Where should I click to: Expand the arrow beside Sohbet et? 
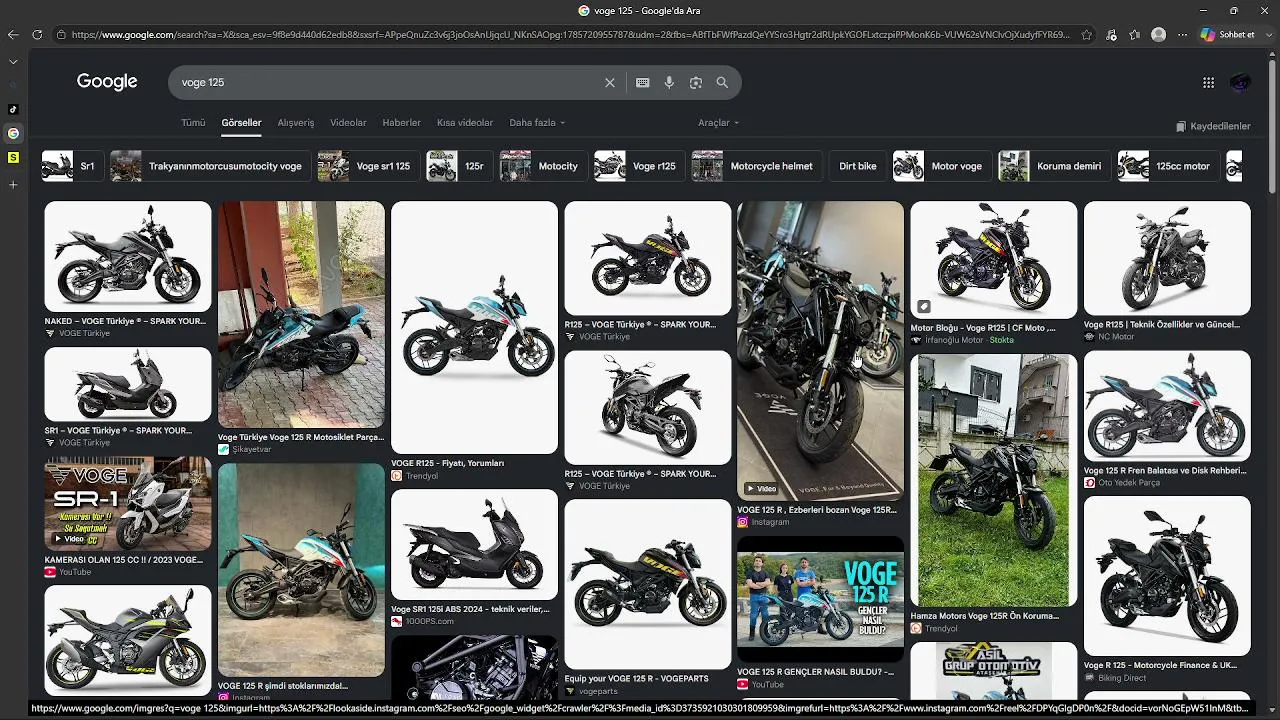tap(1268, 35)
